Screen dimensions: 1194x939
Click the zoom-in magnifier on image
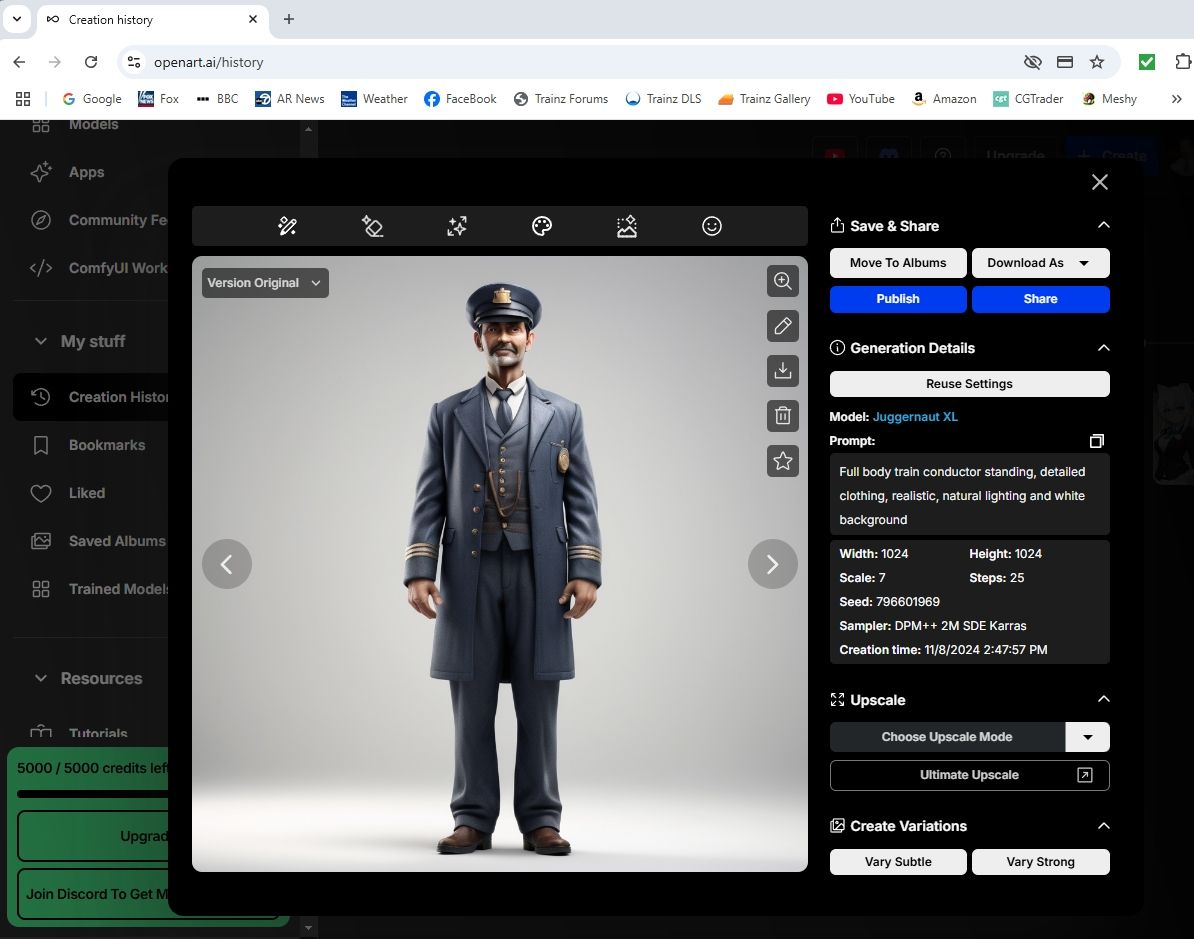[x=783, y=281]
